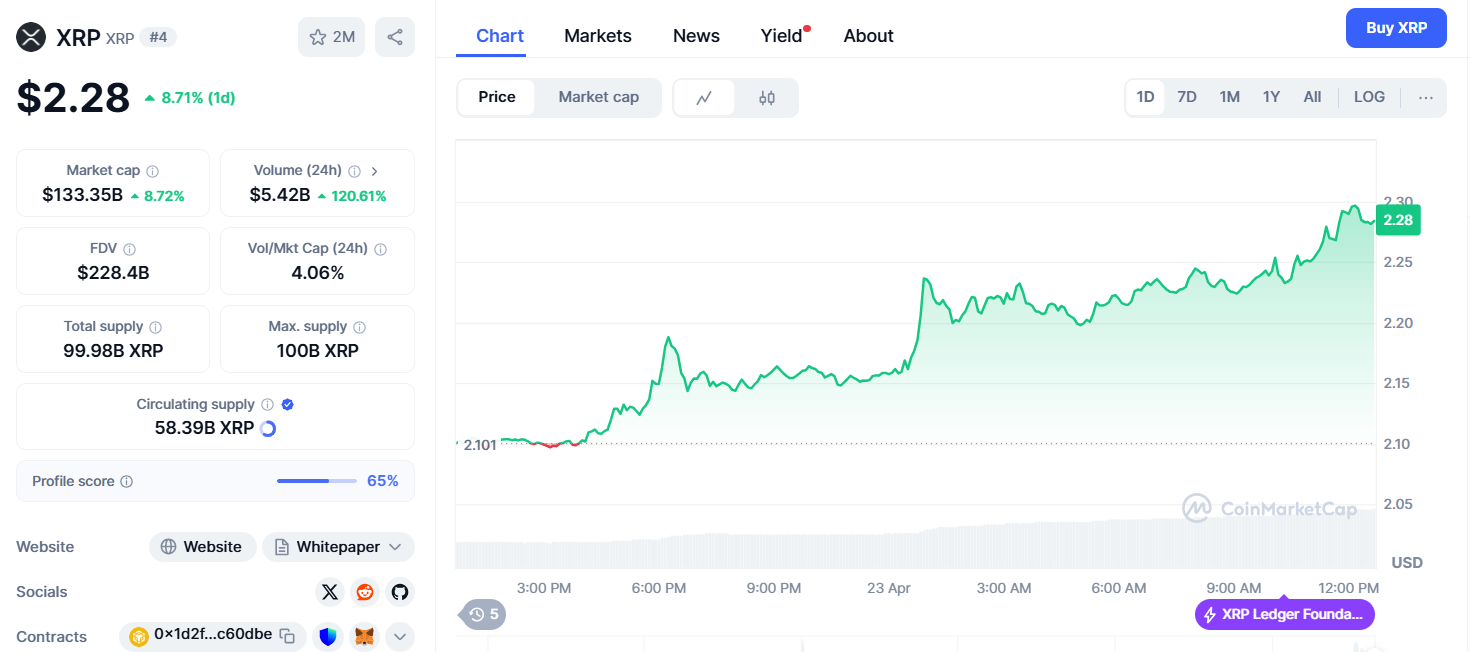Click the contract address 0x1d2f...c60dbe
The height and width of the screenshot is (652, 1470).
click(213, 635)
